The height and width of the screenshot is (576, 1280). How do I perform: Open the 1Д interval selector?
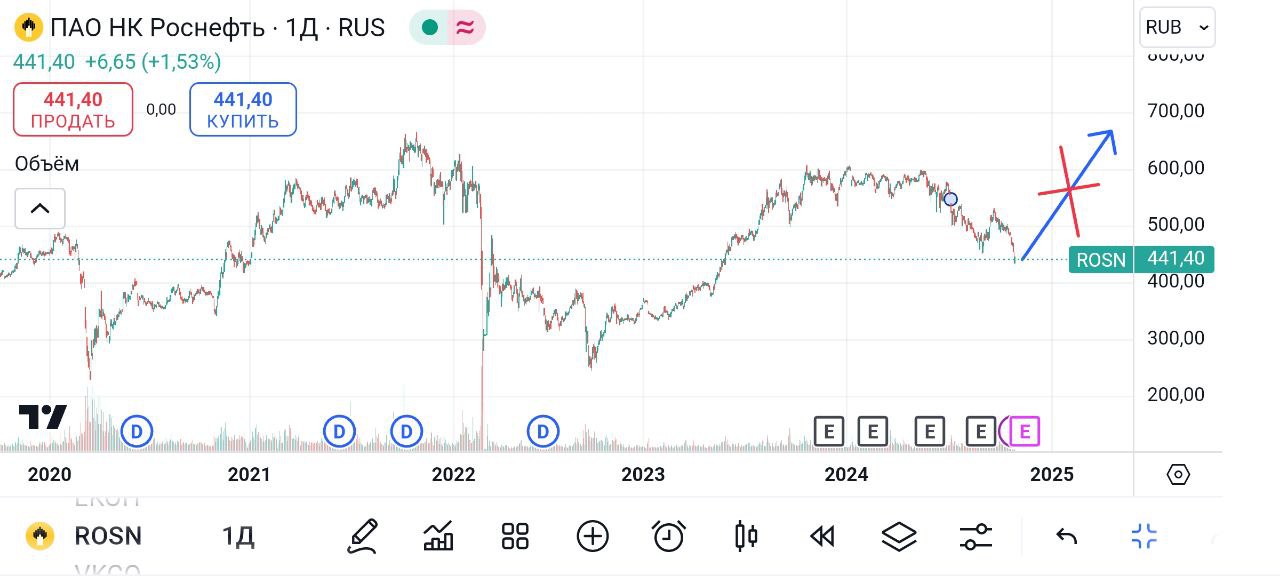pos(238,537)
